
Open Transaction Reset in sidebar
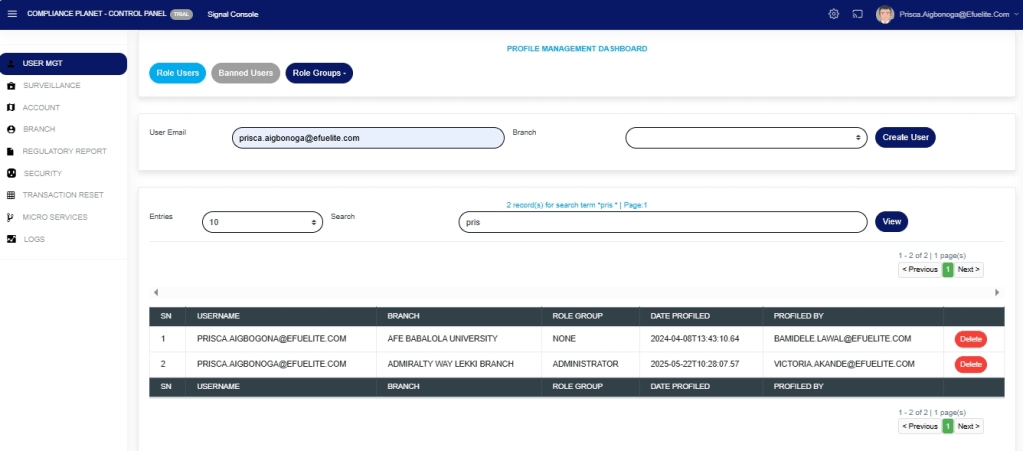click(x=63, y=195)
